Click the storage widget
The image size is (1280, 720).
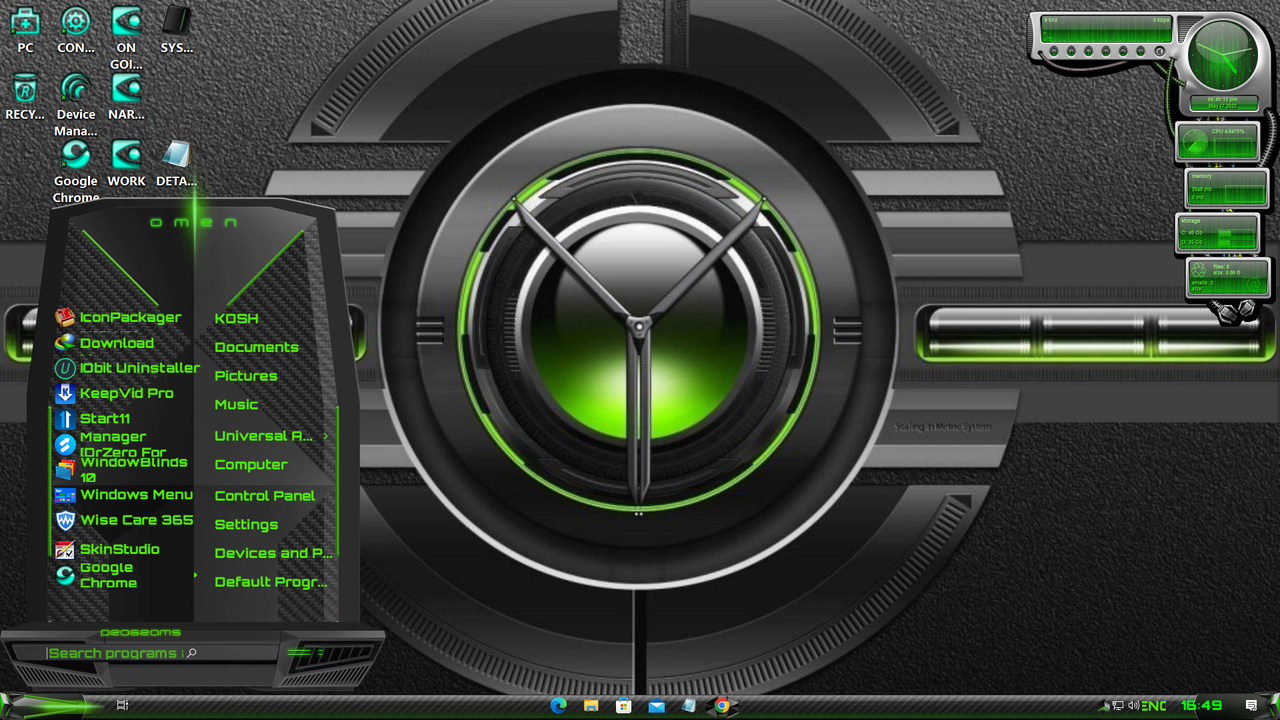click(x=1217, y=232)
